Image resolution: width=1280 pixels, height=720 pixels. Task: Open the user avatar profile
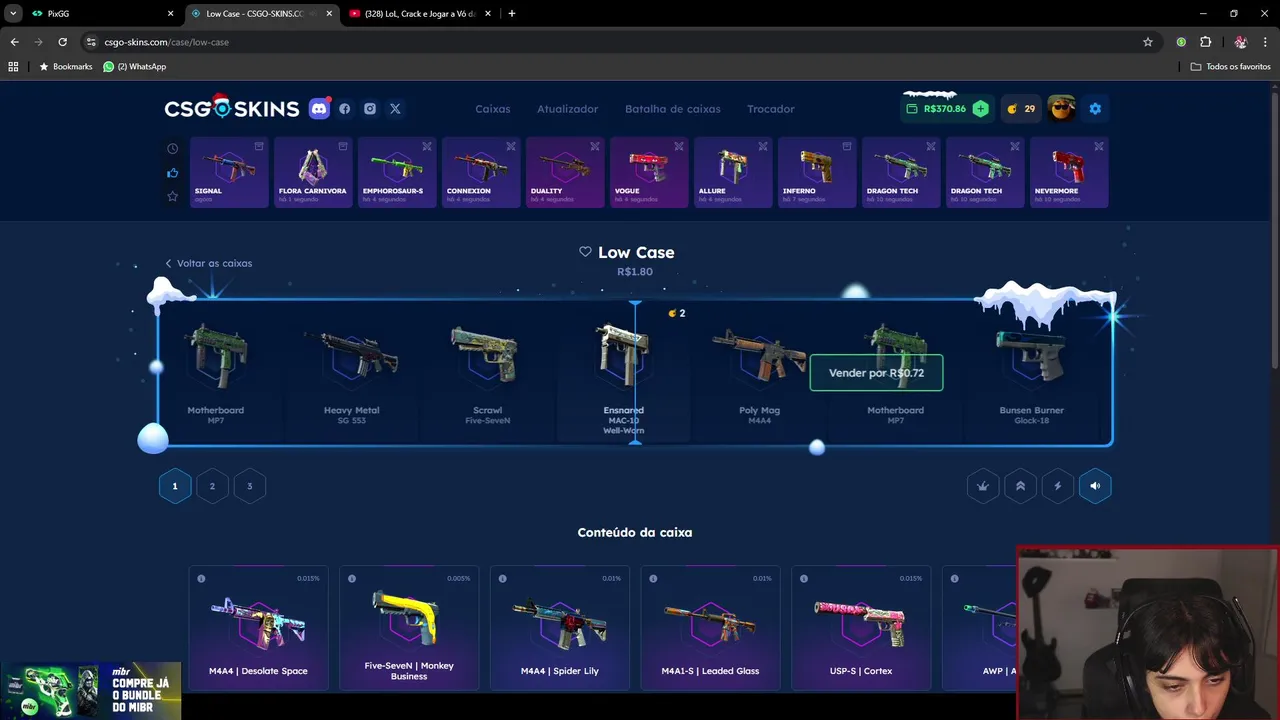(1061, 108)
